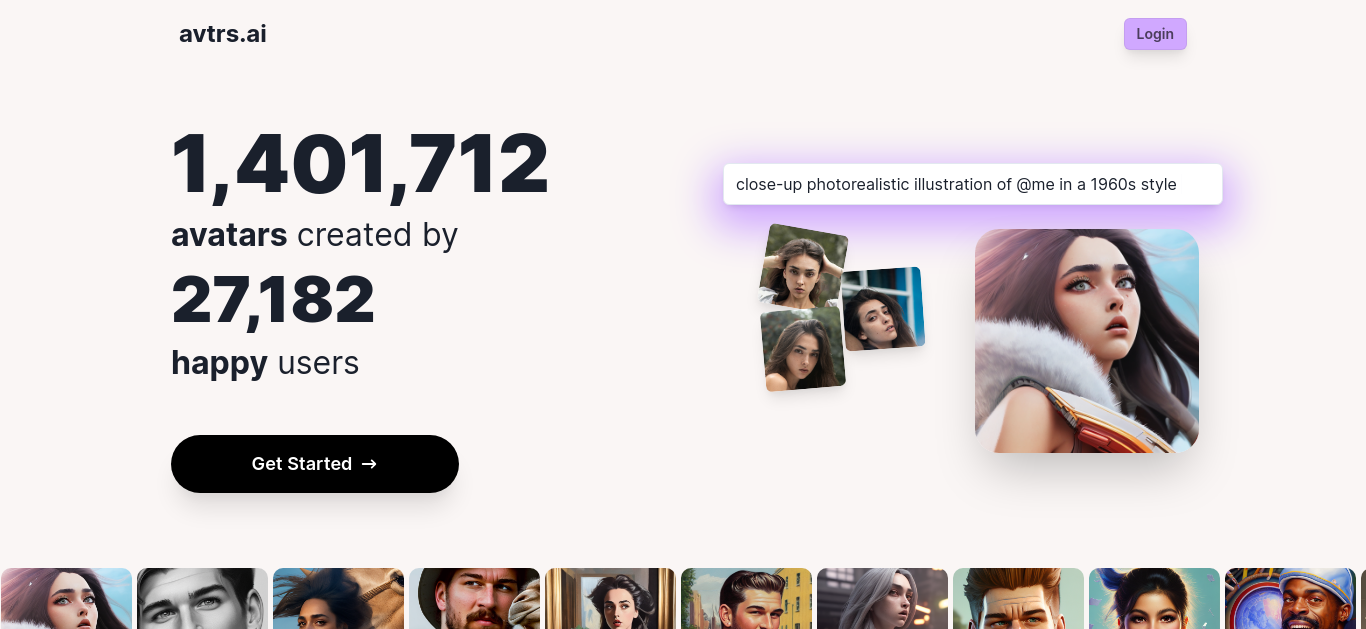Open the black-and-white man gallery avatar
Screen dimensions: 1366x629
tap(202, 598)
